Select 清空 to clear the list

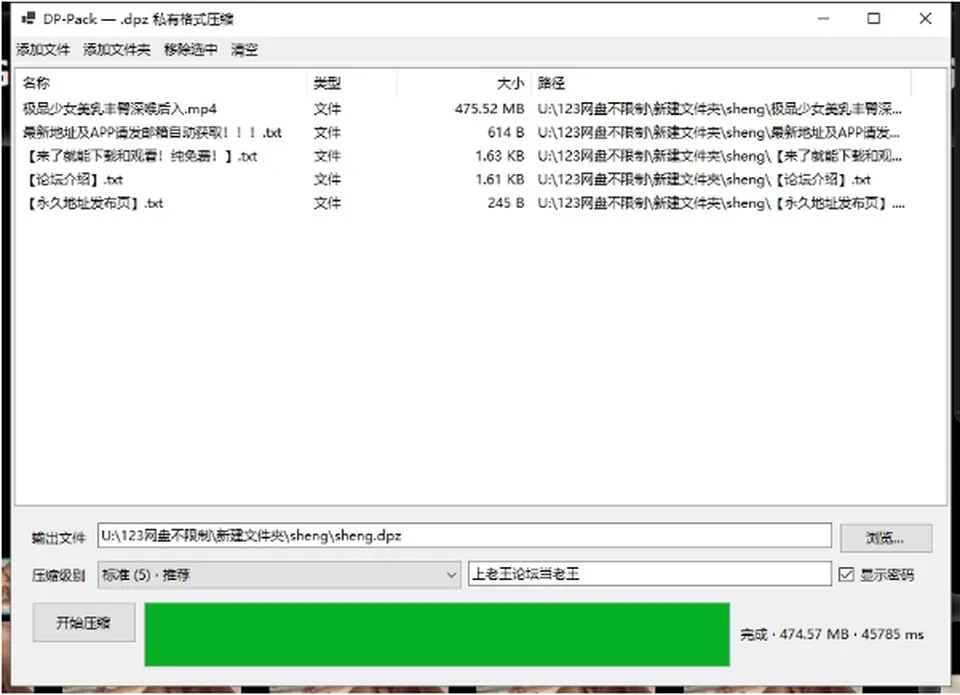pyautogui.click(x=244, y=50)
